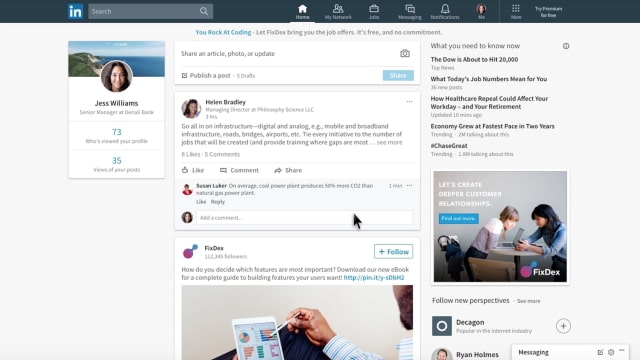Open the pin.it link in the FixDex post
640x360 pixels.
click(374, 278)
